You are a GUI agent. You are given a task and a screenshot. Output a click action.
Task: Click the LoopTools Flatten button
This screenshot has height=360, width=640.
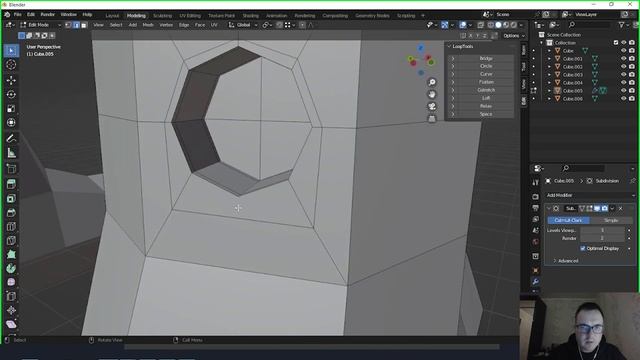(x=486, y=82)
